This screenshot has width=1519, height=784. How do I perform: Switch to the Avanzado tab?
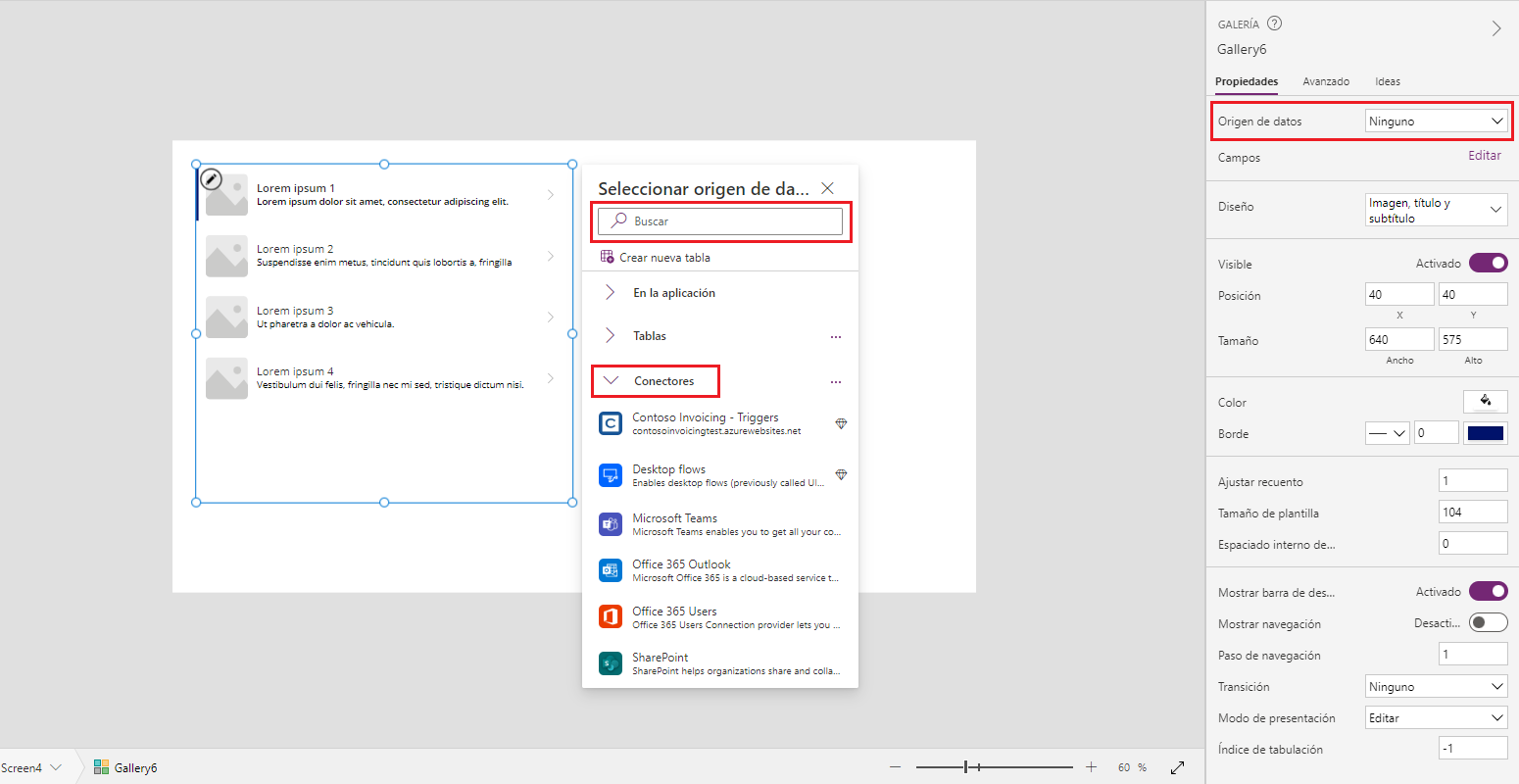[1326, 82]
